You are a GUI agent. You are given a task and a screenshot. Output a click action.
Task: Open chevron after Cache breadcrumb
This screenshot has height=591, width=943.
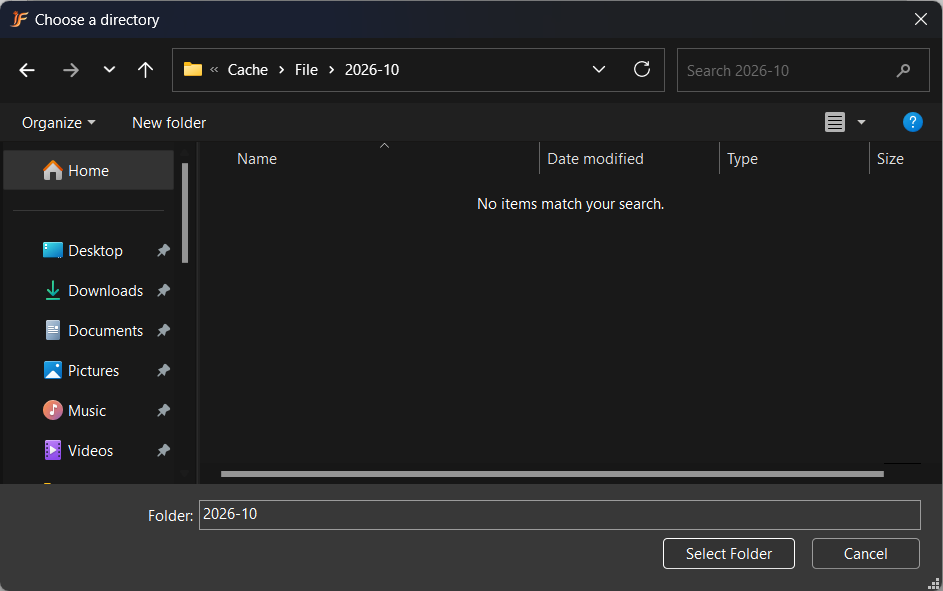pyautogui.click(x=281, y=70)
